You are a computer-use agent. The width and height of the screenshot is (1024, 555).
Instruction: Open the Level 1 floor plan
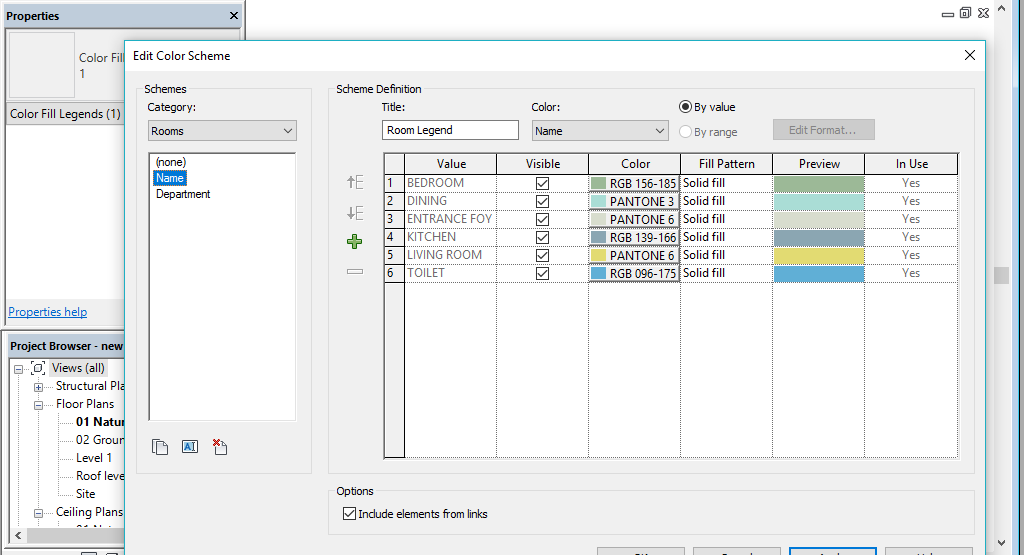click(93, 458)
